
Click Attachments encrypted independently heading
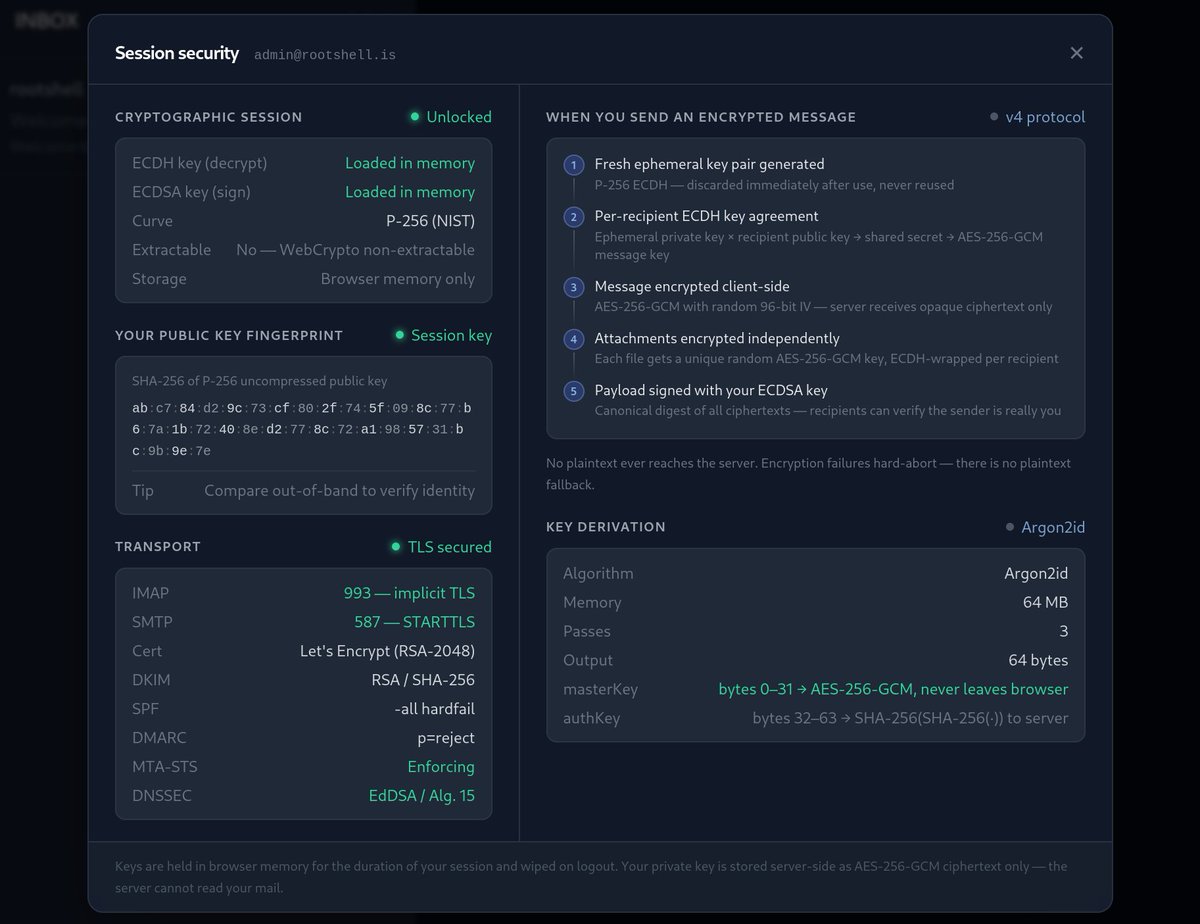pos(717,338)
